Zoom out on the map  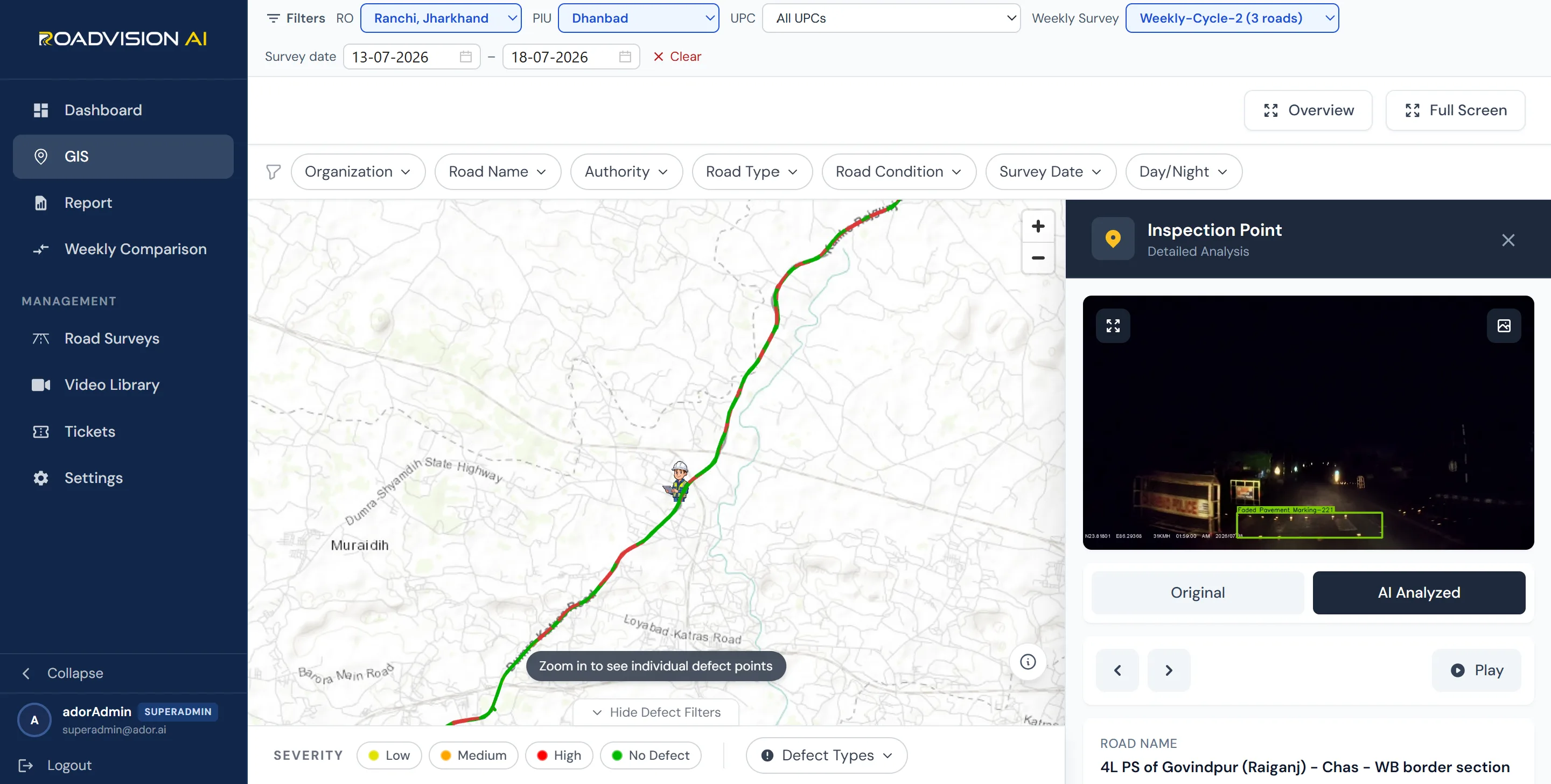click(x=1038, y=258)
